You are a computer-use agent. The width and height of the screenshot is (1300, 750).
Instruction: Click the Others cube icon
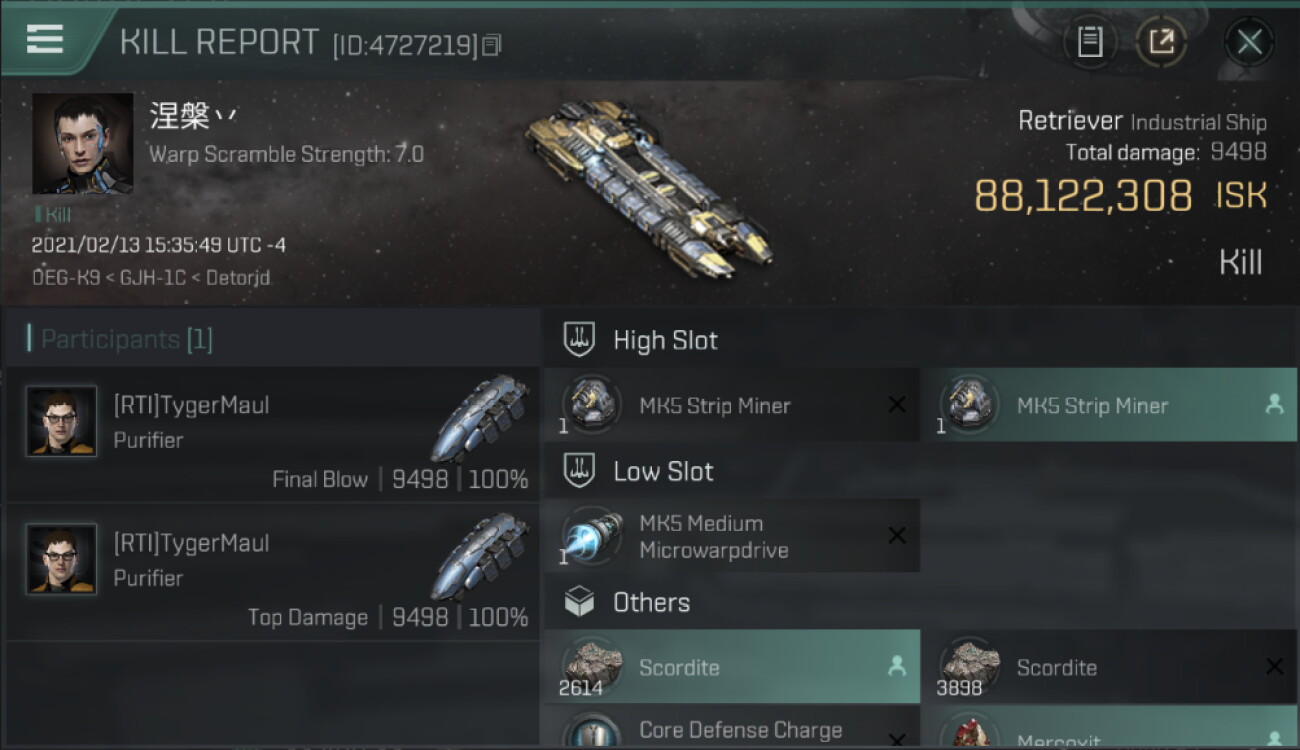click(580, 602)
